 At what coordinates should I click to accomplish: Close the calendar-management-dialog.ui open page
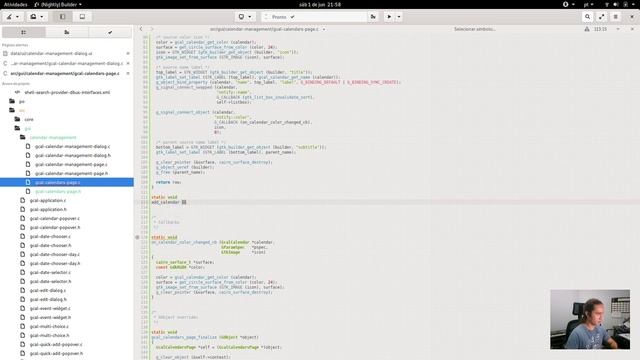128,53
